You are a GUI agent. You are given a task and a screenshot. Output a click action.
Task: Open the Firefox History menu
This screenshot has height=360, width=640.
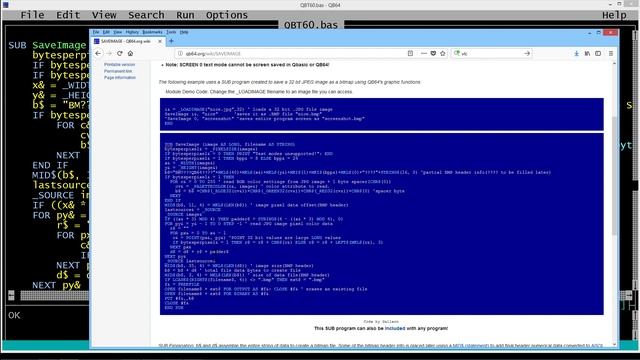pos(132,32)
